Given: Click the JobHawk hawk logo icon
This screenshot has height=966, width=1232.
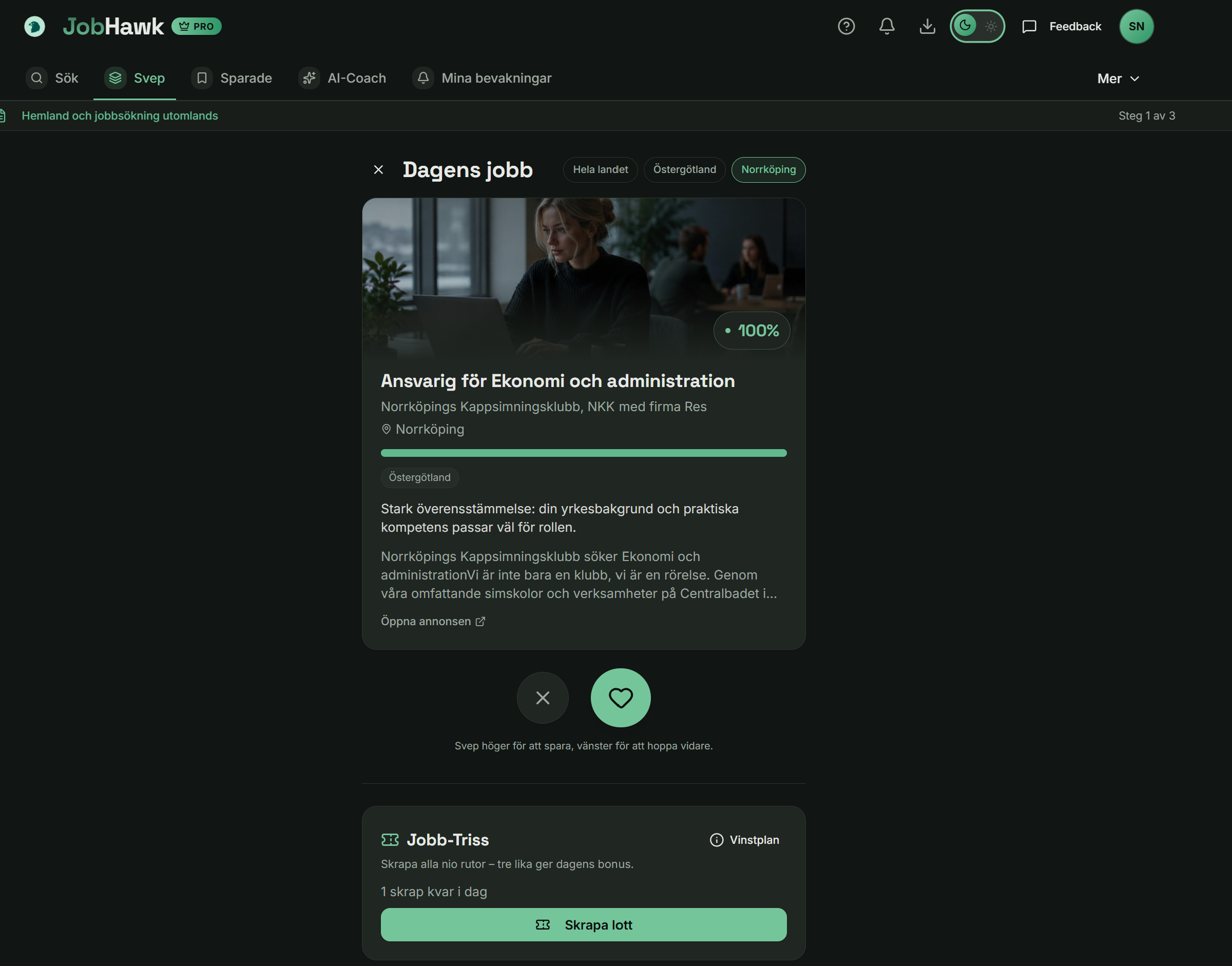Looking at the screenshot, I should click(34, 27).
